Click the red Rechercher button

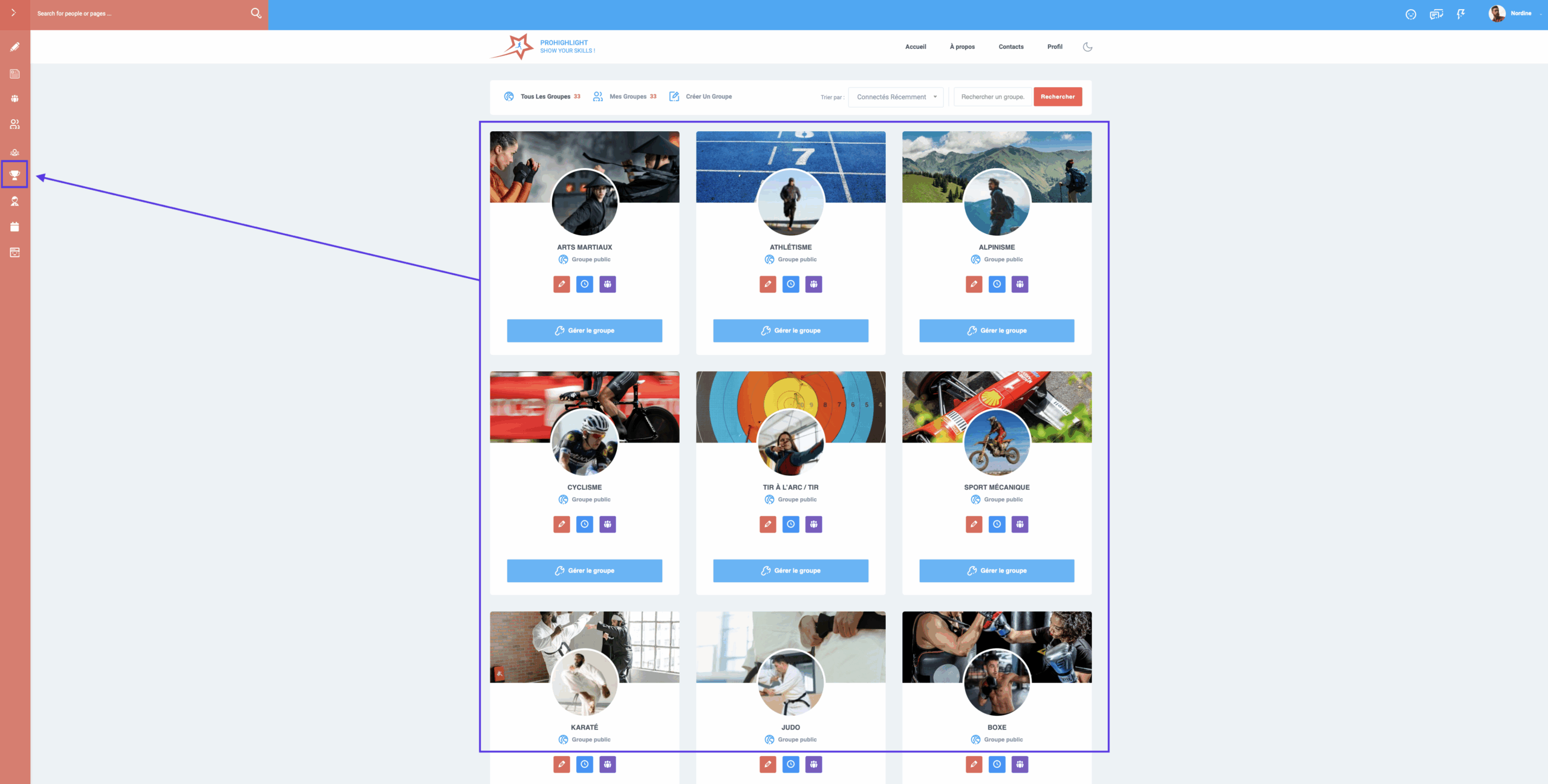tap(1057, 97)
